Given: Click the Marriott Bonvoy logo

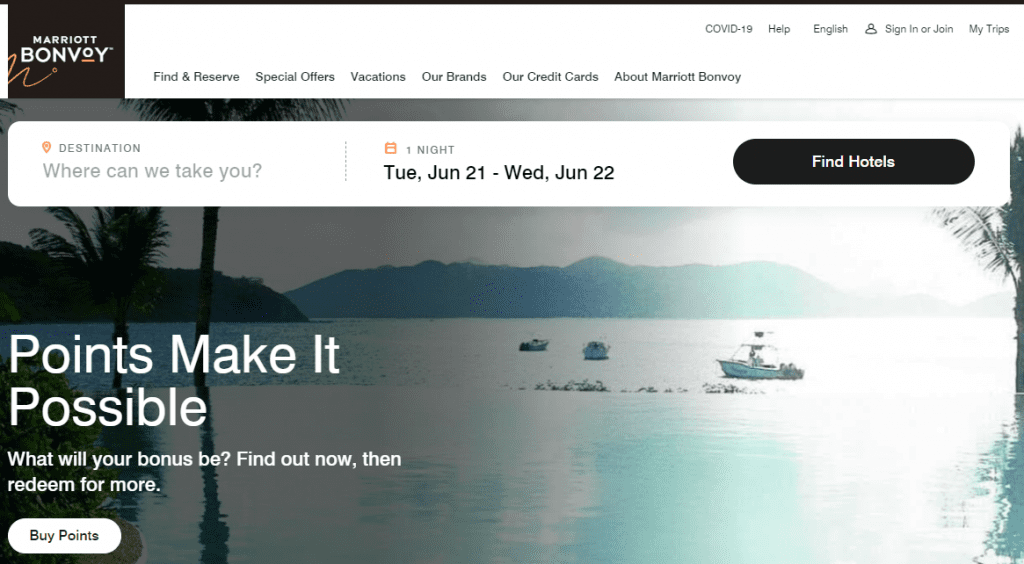Looking at the screenshot, I should (66, 51).
